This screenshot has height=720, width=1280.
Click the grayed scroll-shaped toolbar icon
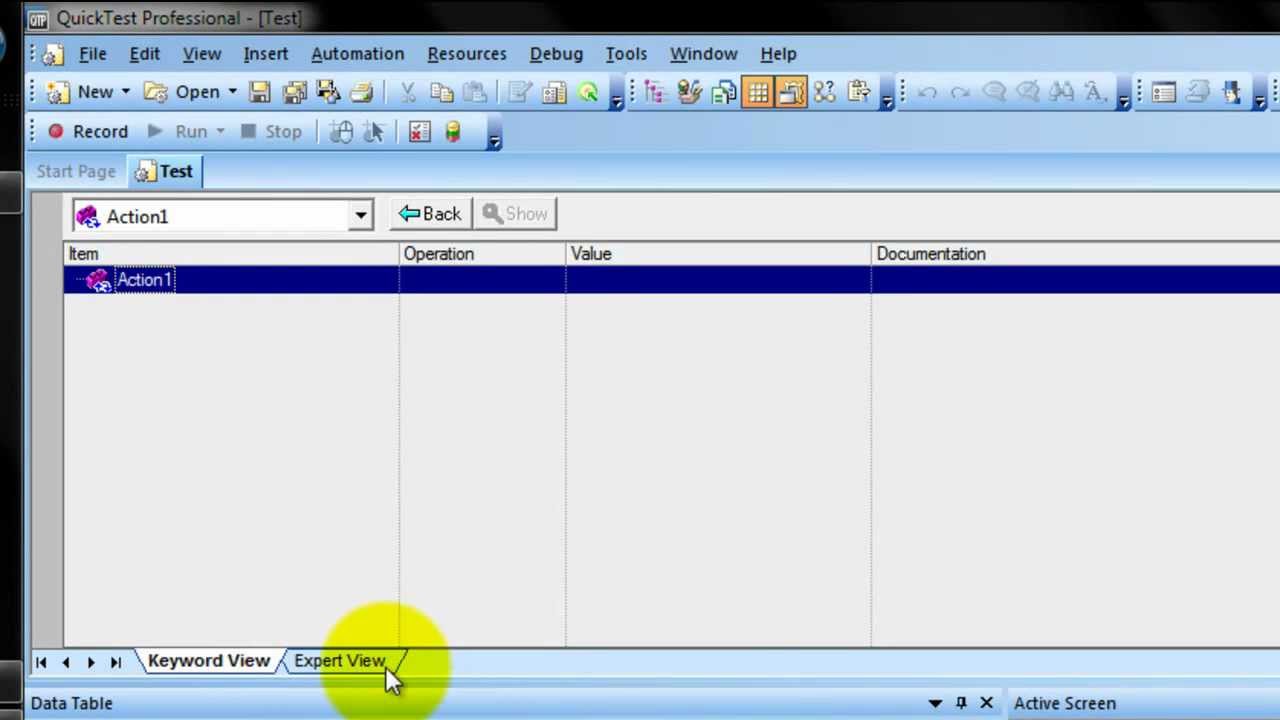click(x=1197, y=92)
